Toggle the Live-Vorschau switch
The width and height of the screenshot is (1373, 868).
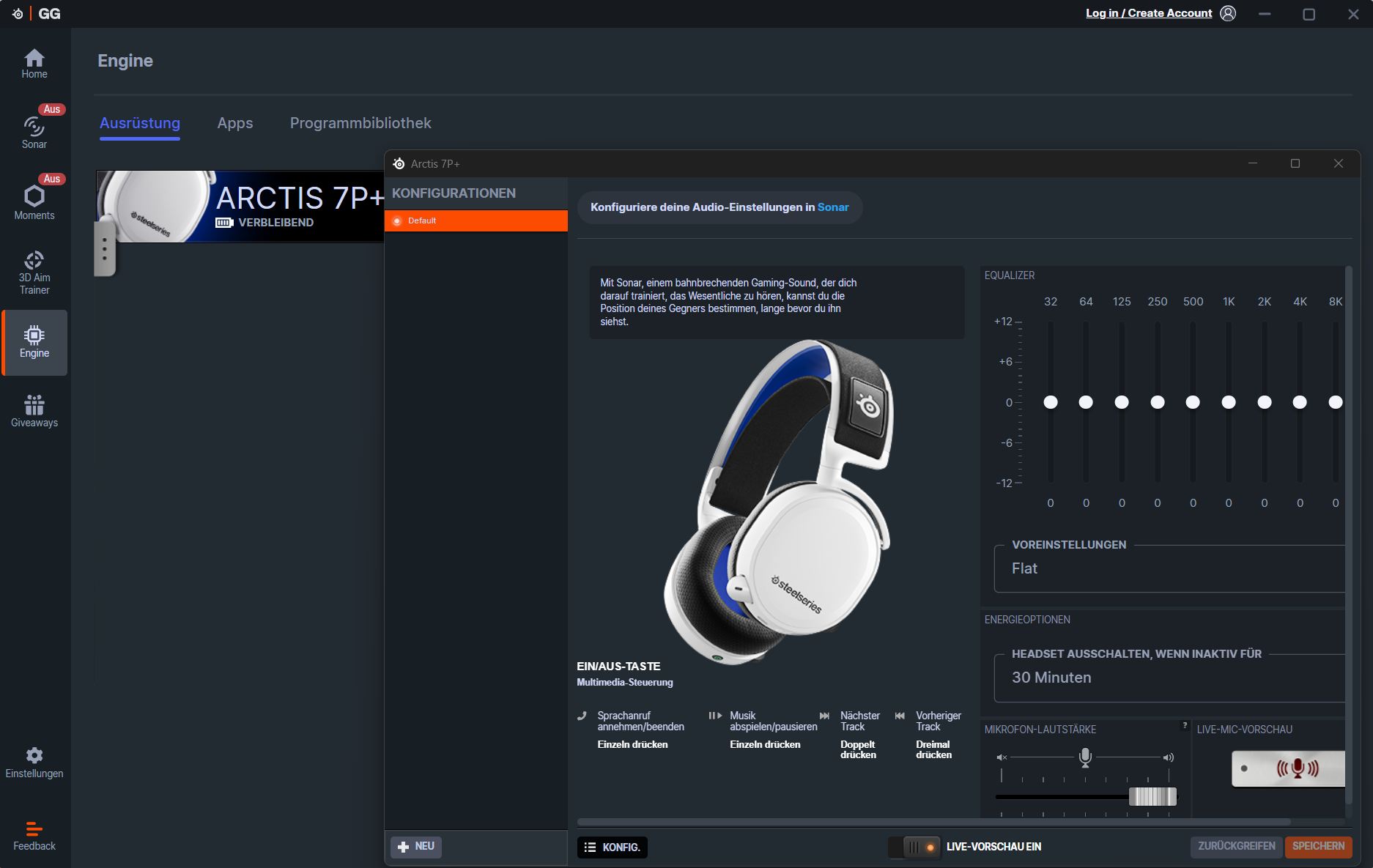914,847
